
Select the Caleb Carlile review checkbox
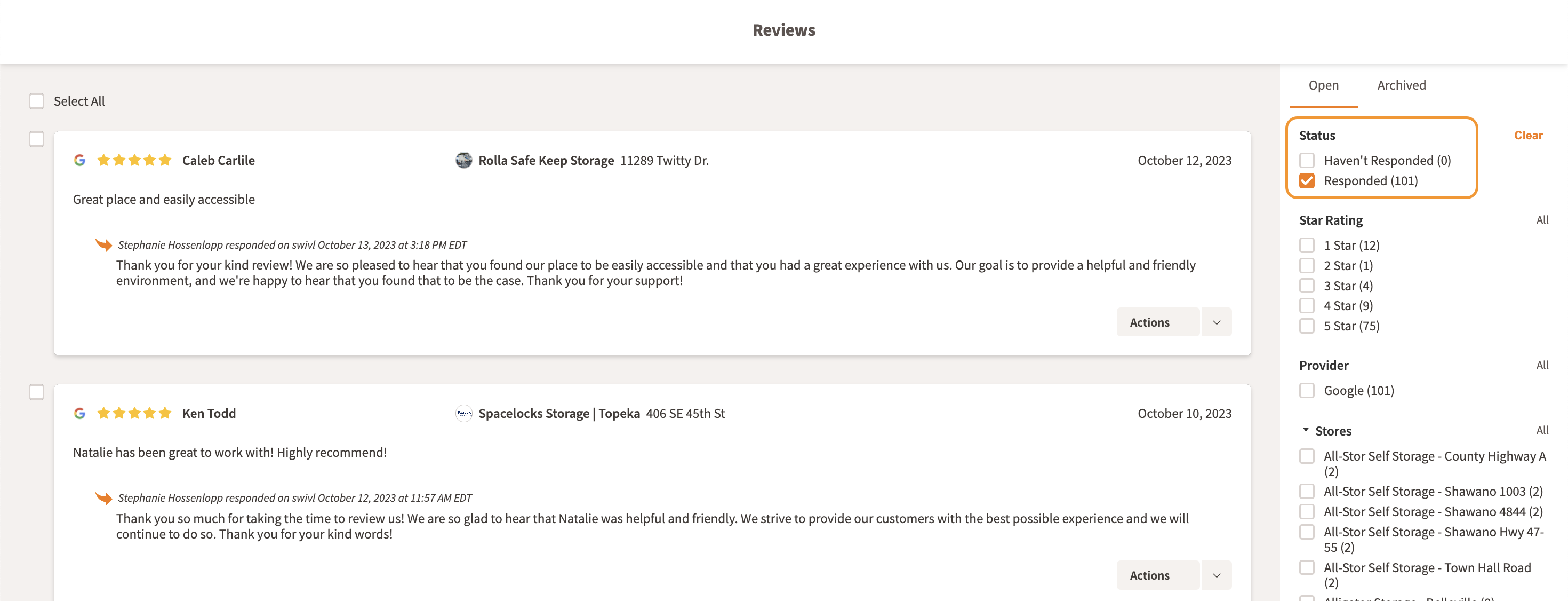click(x=36, y=139)
